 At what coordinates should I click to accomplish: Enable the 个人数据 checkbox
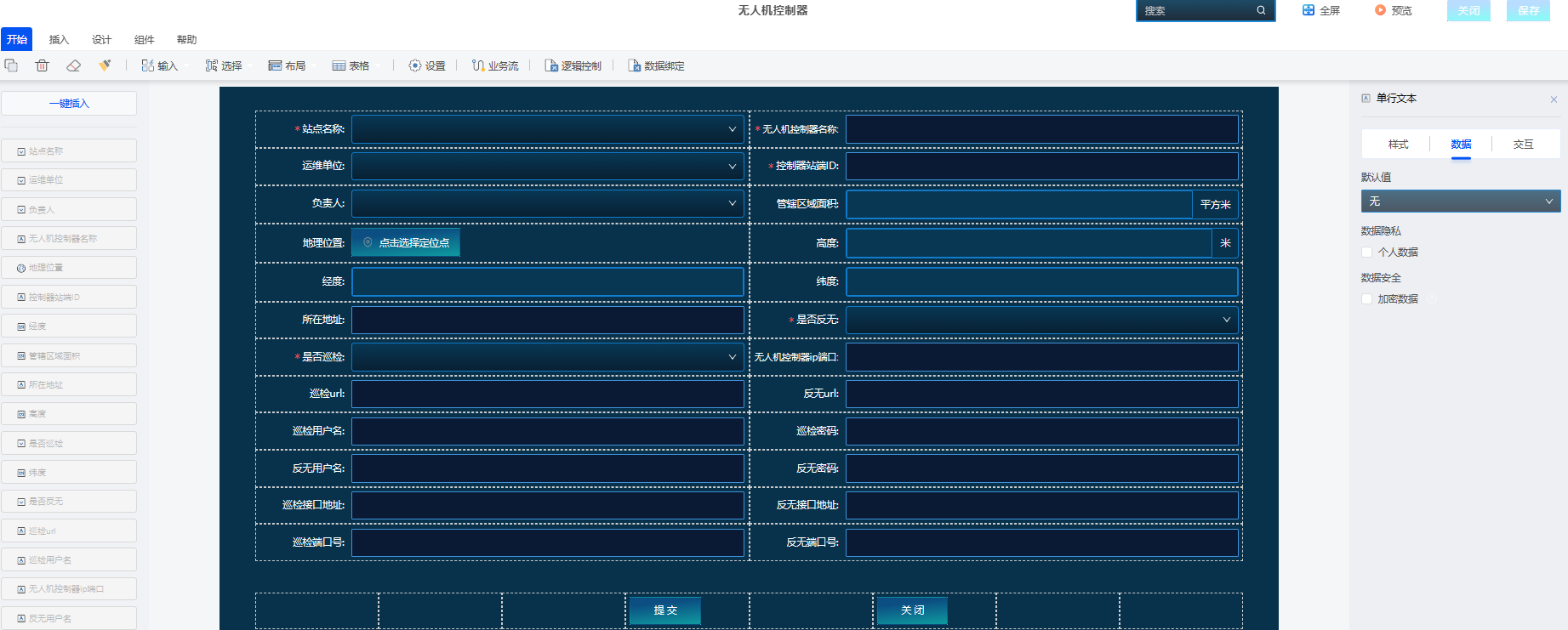(x=1366, y=252)
